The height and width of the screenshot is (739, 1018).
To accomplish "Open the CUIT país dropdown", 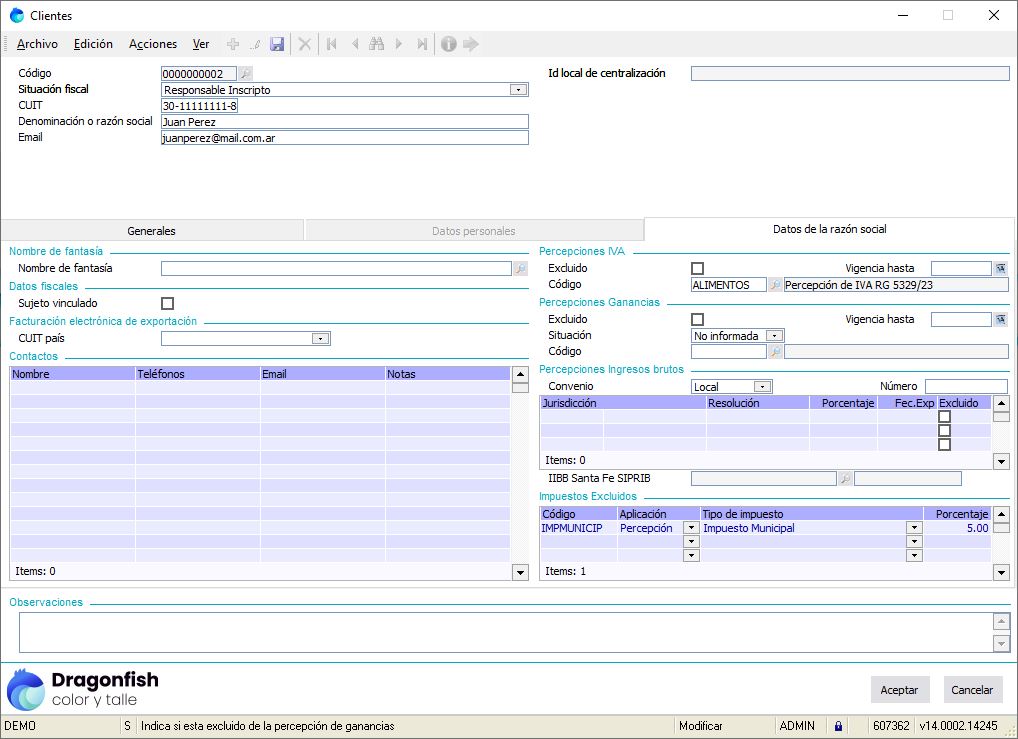I will [x=320, y=338].
